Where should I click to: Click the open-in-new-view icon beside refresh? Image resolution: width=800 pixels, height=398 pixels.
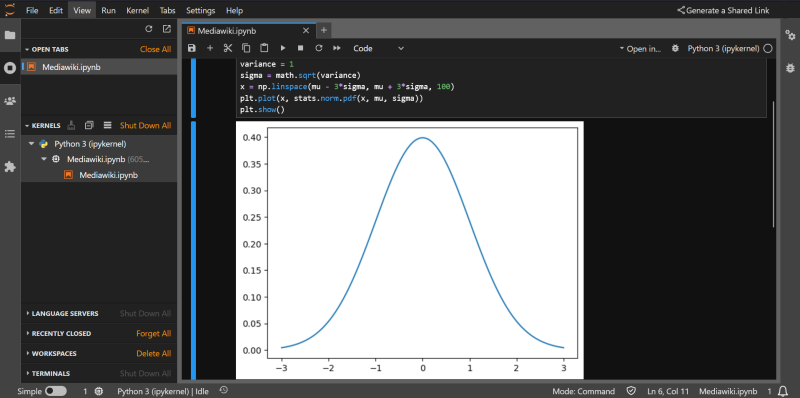pos(167,29)
